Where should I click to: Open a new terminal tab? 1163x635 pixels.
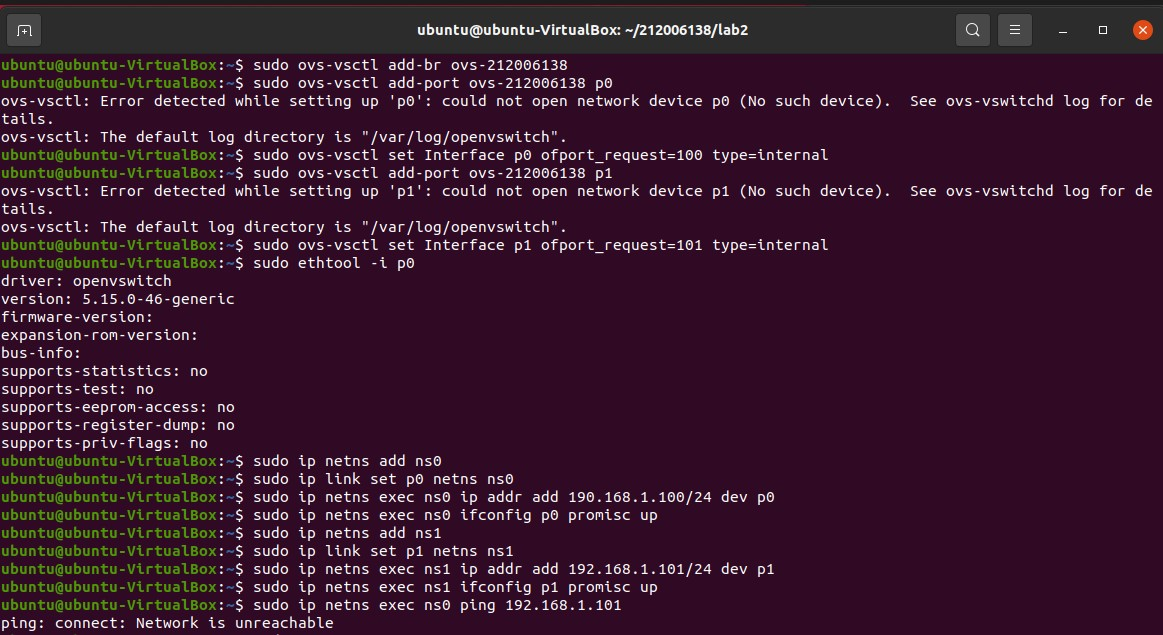click(x=24, y=30)
